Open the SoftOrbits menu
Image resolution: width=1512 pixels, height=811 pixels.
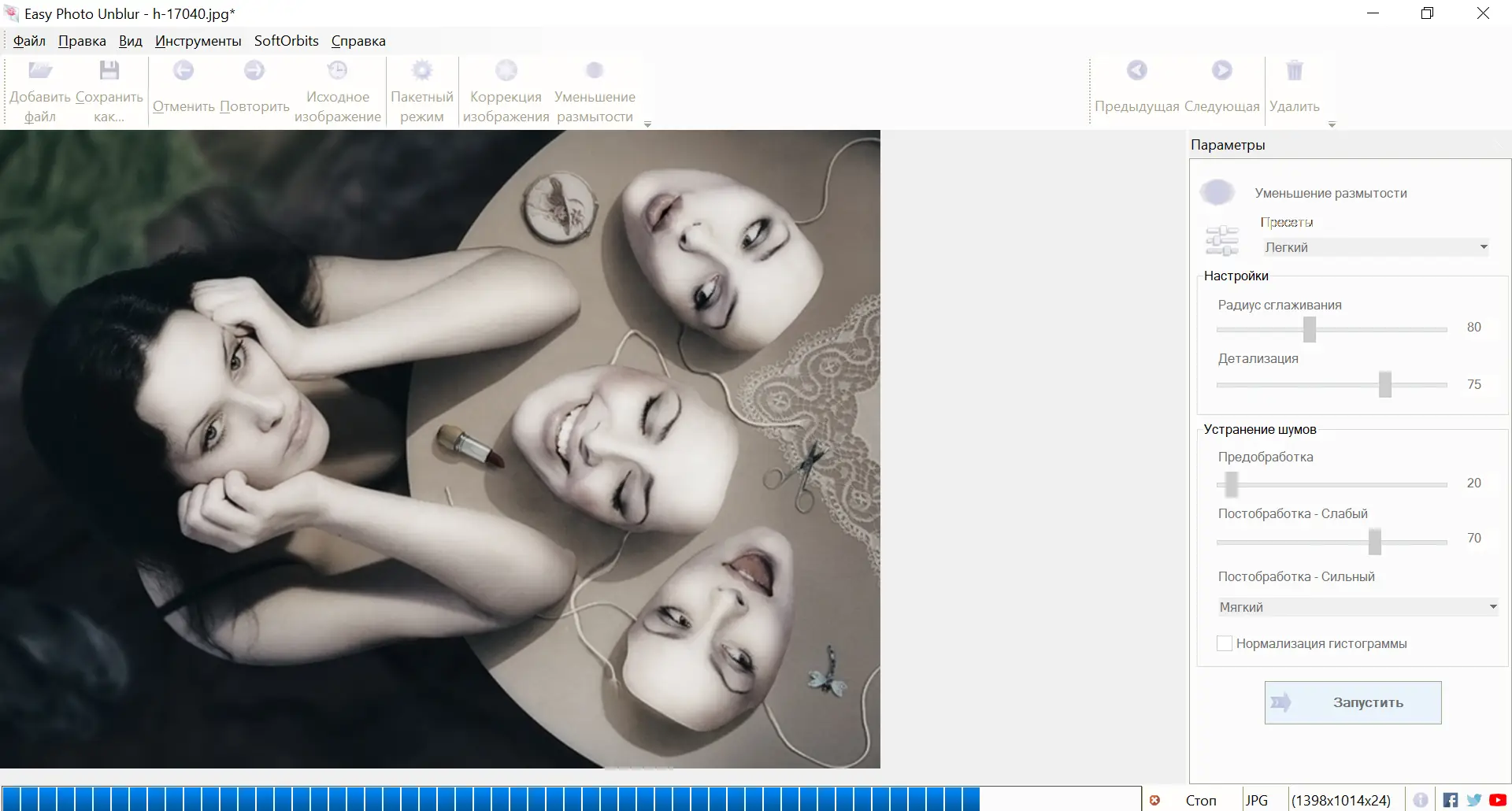pos(286,41)
